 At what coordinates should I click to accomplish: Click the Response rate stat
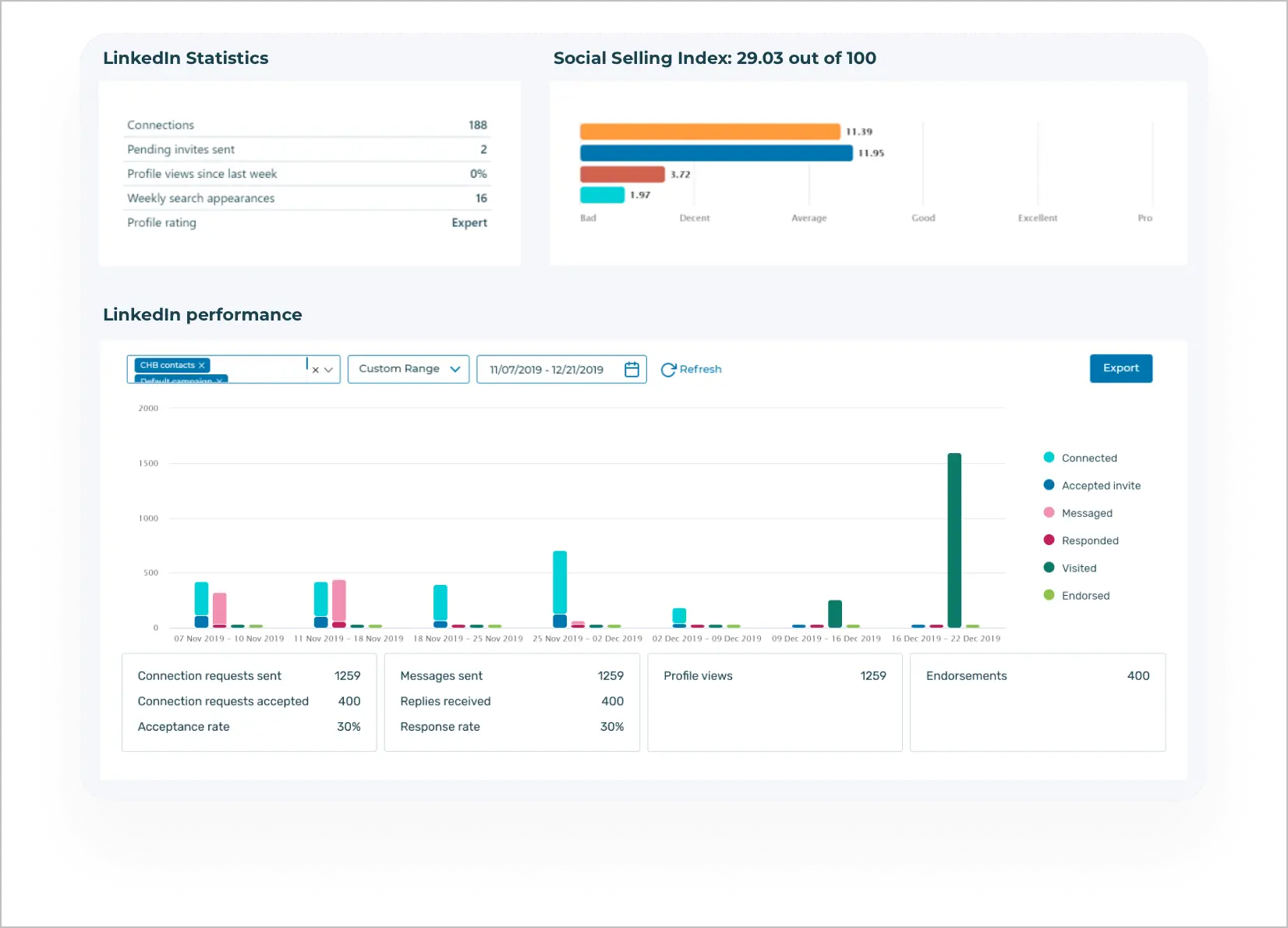(512, 727)
